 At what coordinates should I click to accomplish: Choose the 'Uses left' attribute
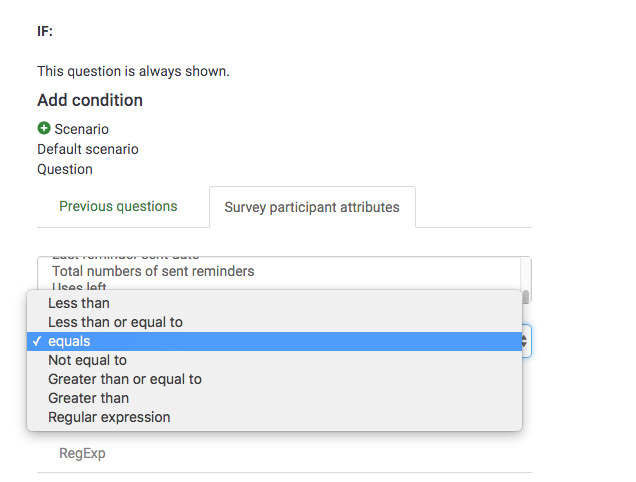(x=80, y=287)
